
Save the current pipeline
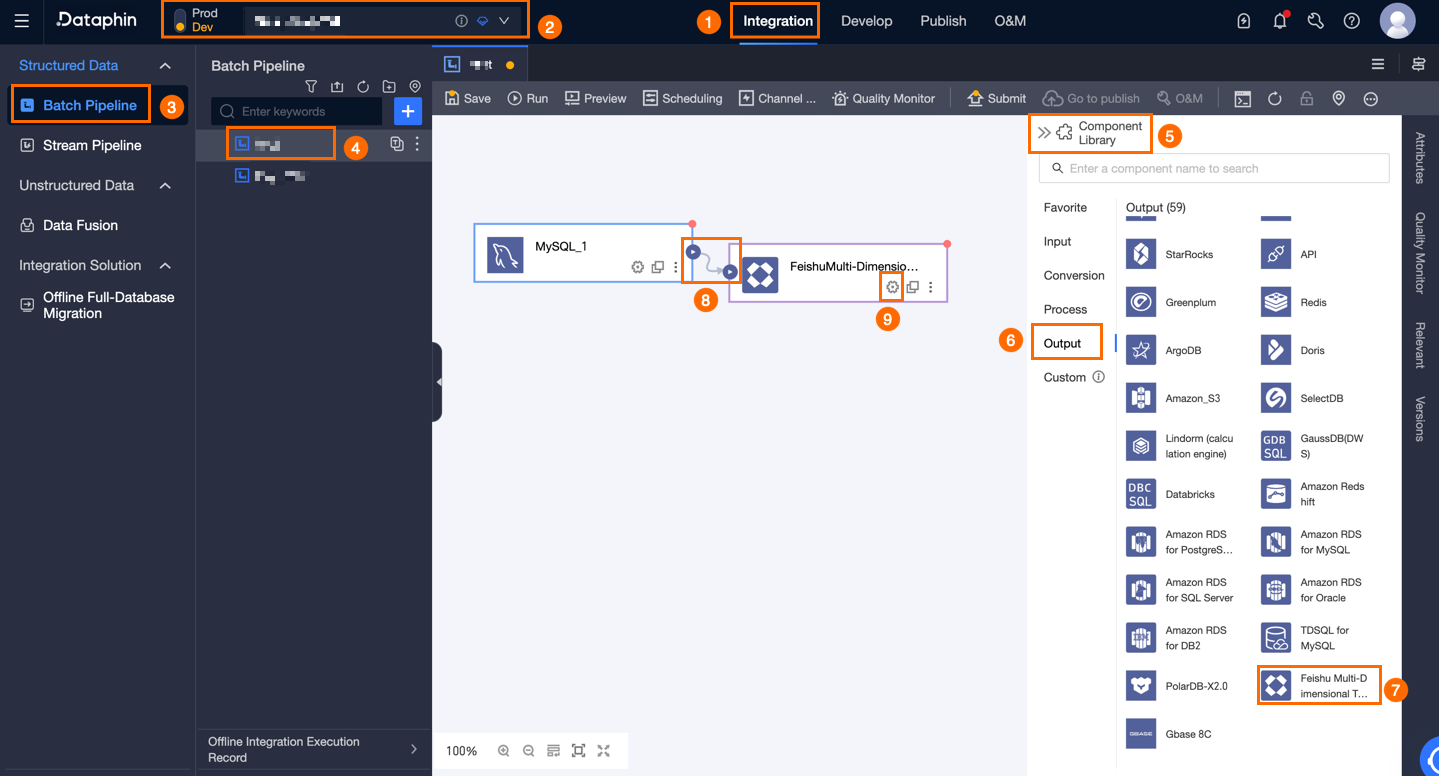[x=468, y=98]
